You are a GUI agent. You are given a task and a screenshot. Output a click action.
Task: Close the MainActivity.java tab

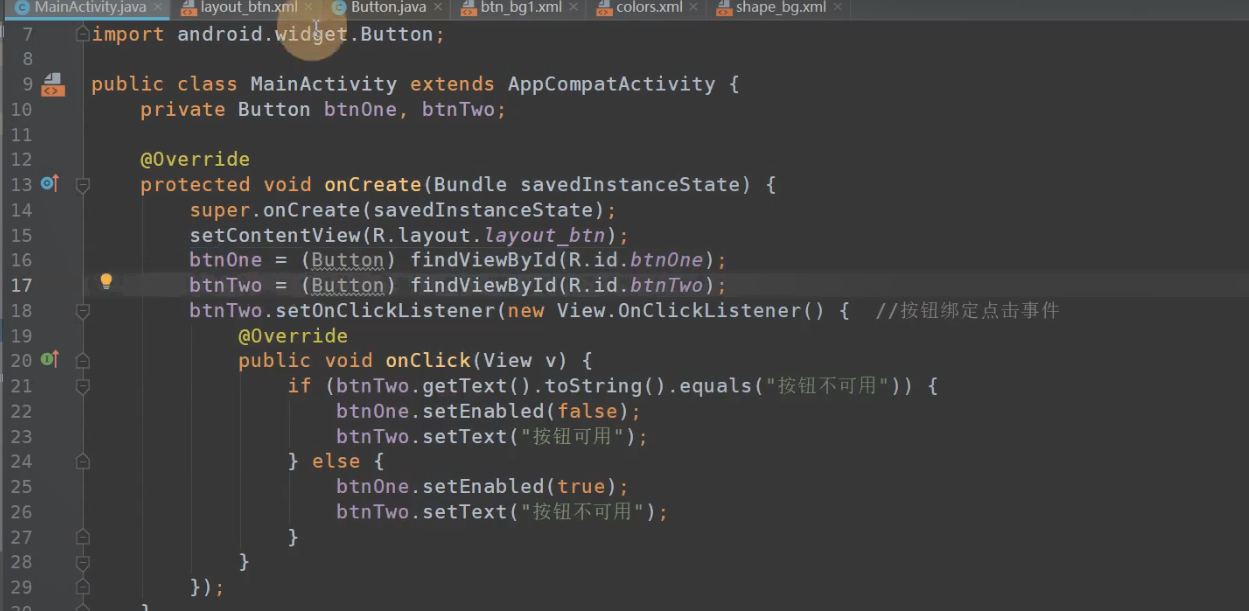point(158,7)
